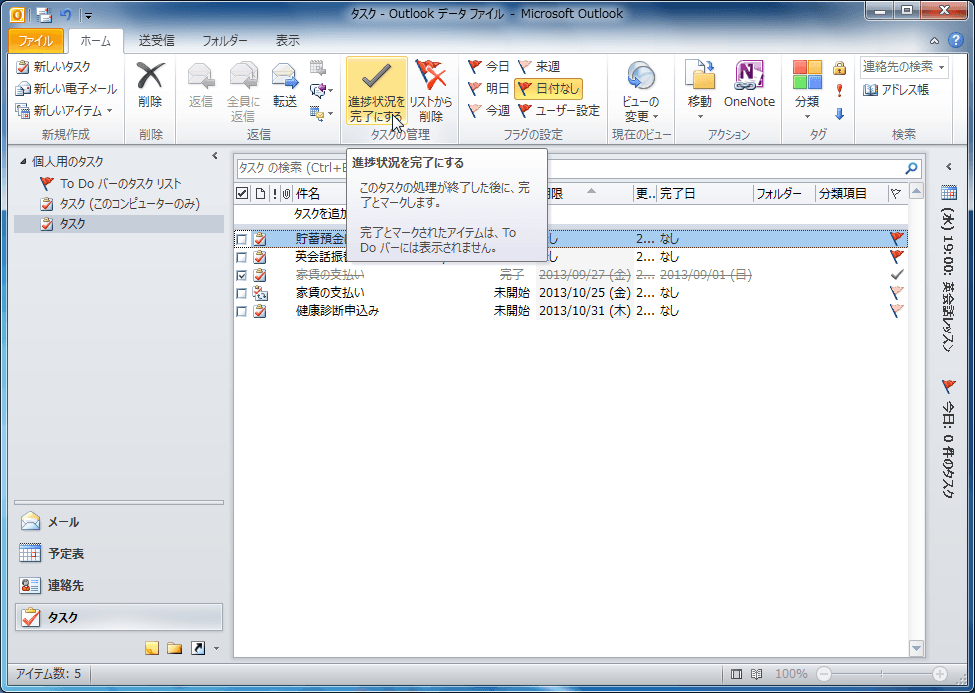Switch to the View (表示) tab
This screenshot has height=693, width=975.
[288, 41]
